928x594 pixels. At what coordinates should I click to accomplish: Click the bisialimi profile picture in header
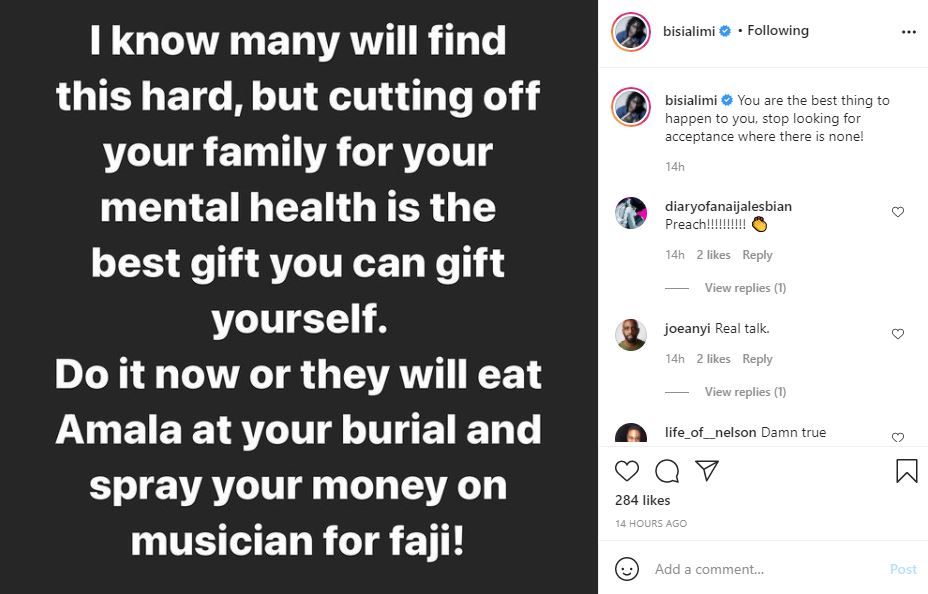point(631,31)
